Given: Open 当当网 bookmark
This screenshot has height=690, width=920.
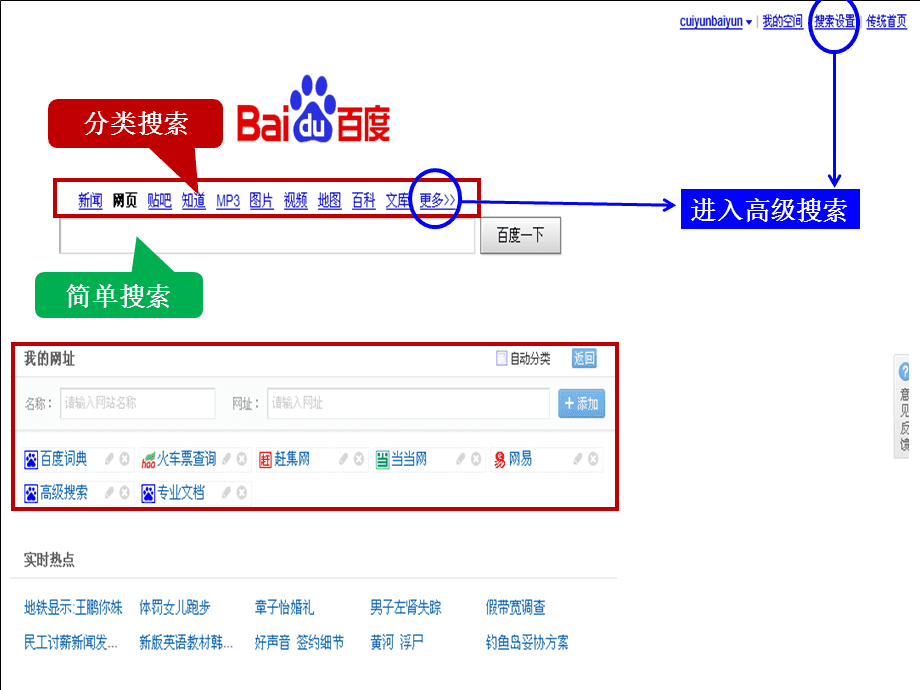Looking at the screenshot, I should click(x=409, y=459).
